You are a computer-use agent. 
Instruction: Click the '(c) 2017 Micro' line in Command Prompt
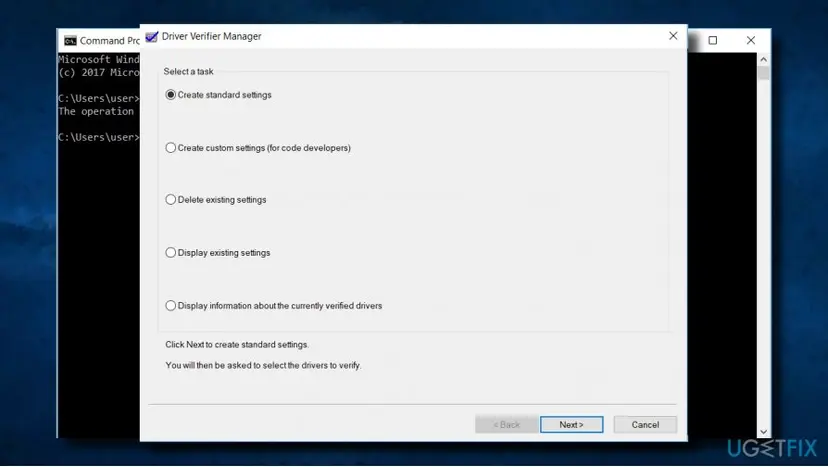(x=99, y=72)
